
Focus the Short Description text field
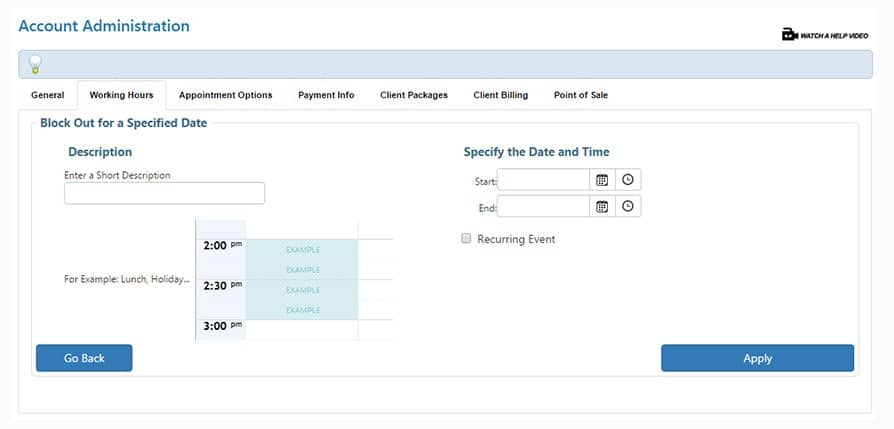click(x=164, y=193)
